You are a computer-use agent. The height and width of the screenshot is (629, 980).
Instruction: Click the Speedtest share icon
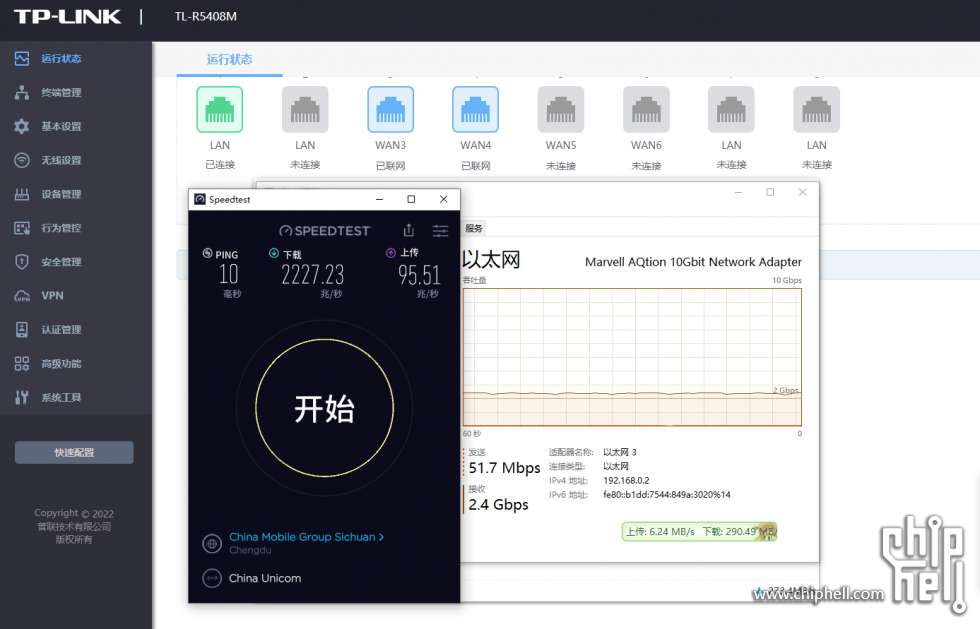coord(409,230)
